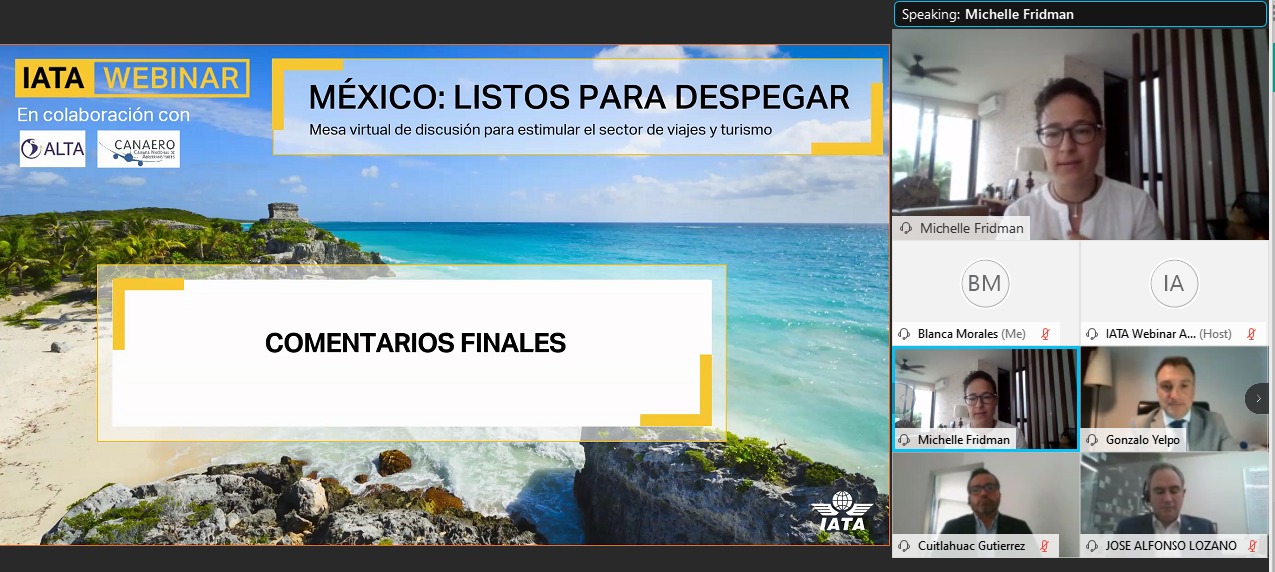Click the headset icon next to Blanca Morales
1275x572 pixels.
[905, 334]
